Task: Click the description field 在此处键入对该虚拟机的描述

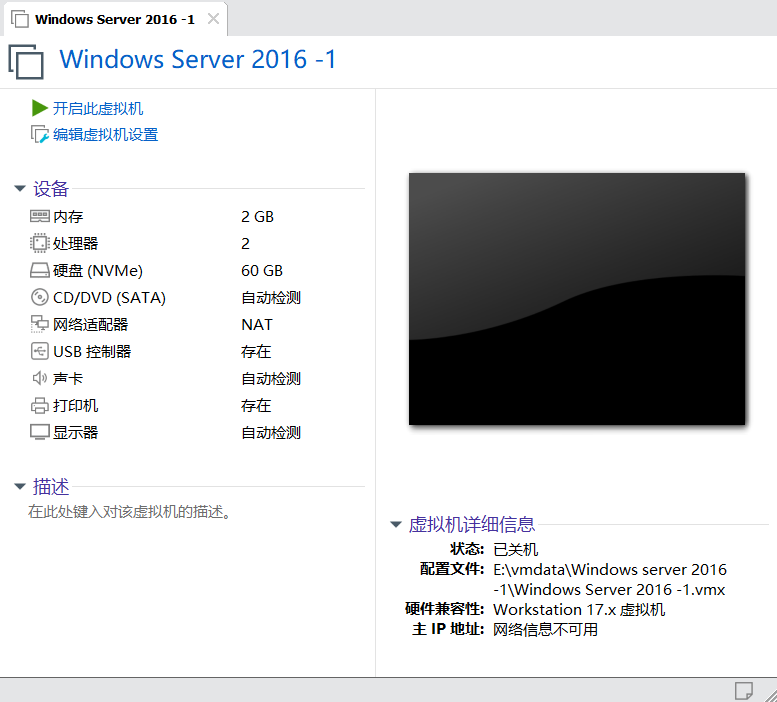Action: tap(130, 512)
